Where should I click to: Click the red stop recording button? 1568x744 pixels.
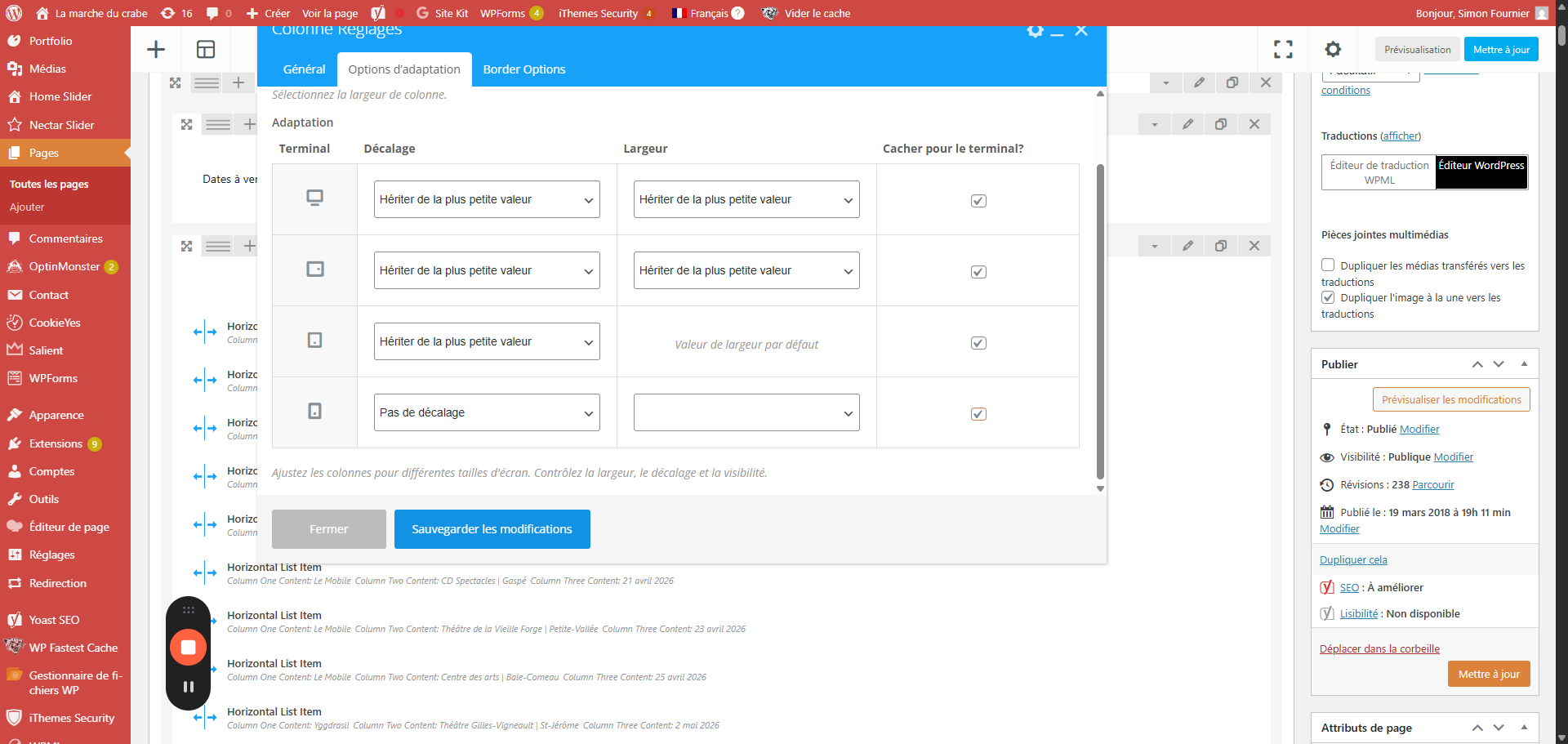tap(188, 647)
